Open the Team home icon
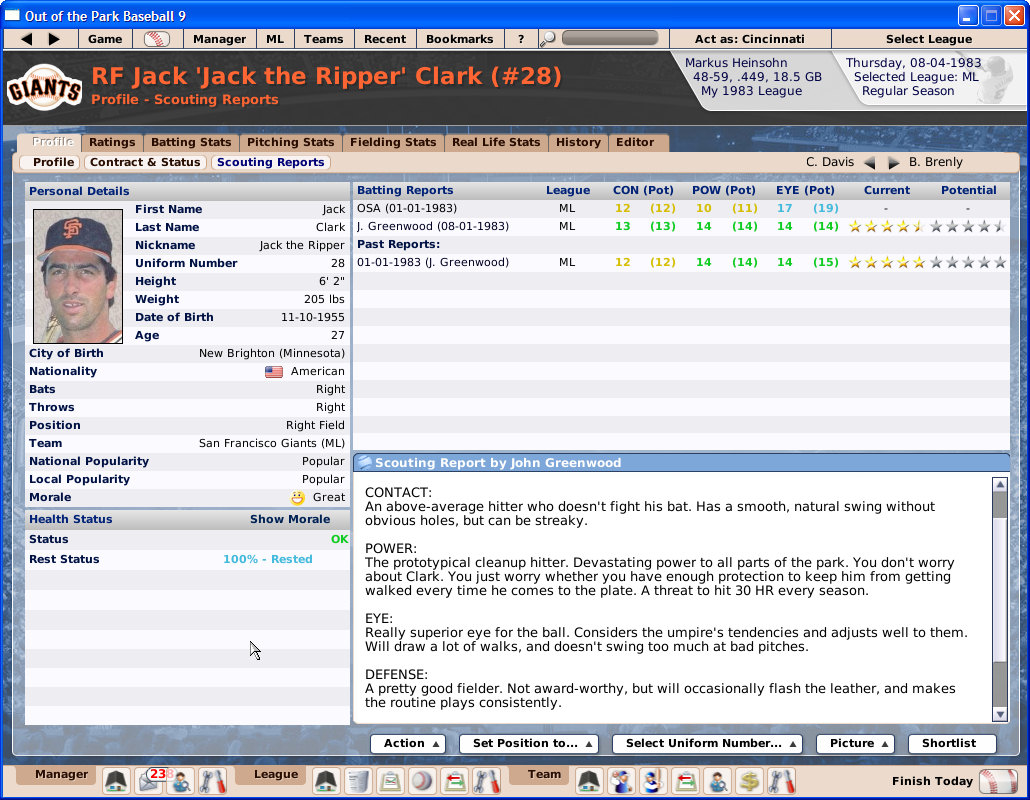The height and width of the screenshot is (800, 1030). [588, 782]
